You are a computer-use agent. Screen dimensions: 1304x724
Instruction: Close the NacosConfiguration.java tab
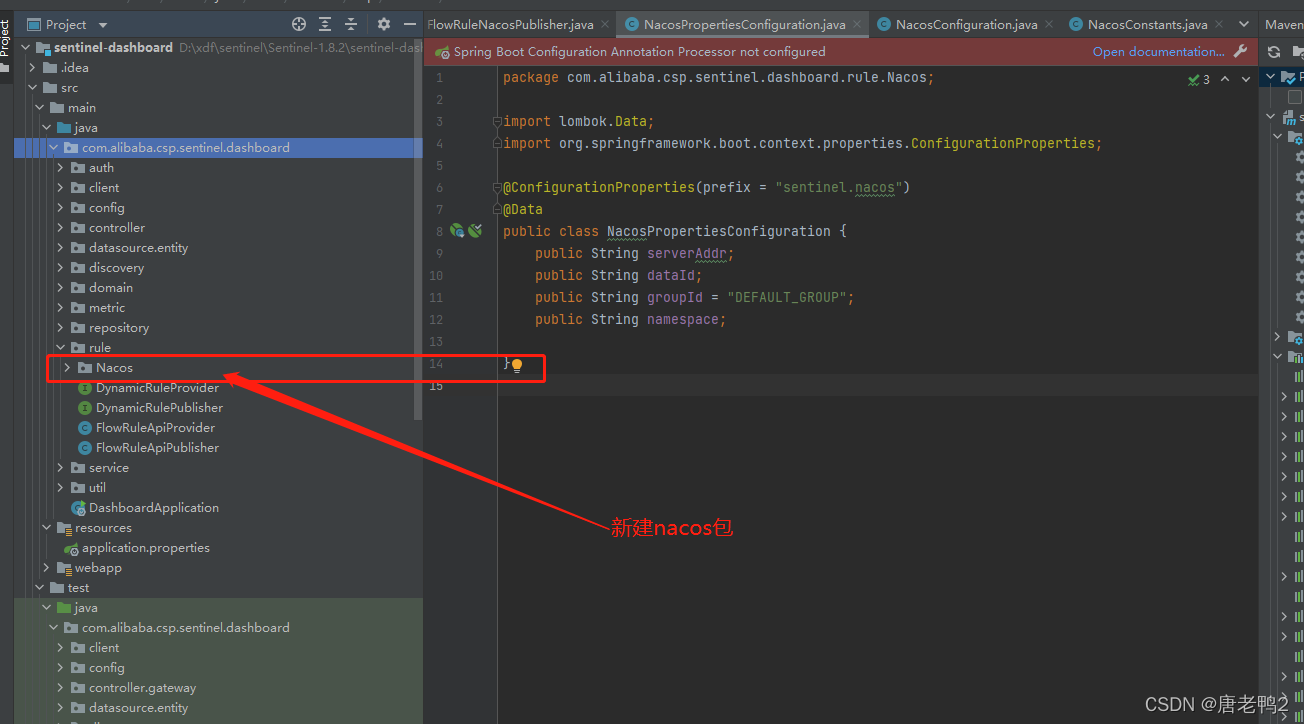[1050, 24]
